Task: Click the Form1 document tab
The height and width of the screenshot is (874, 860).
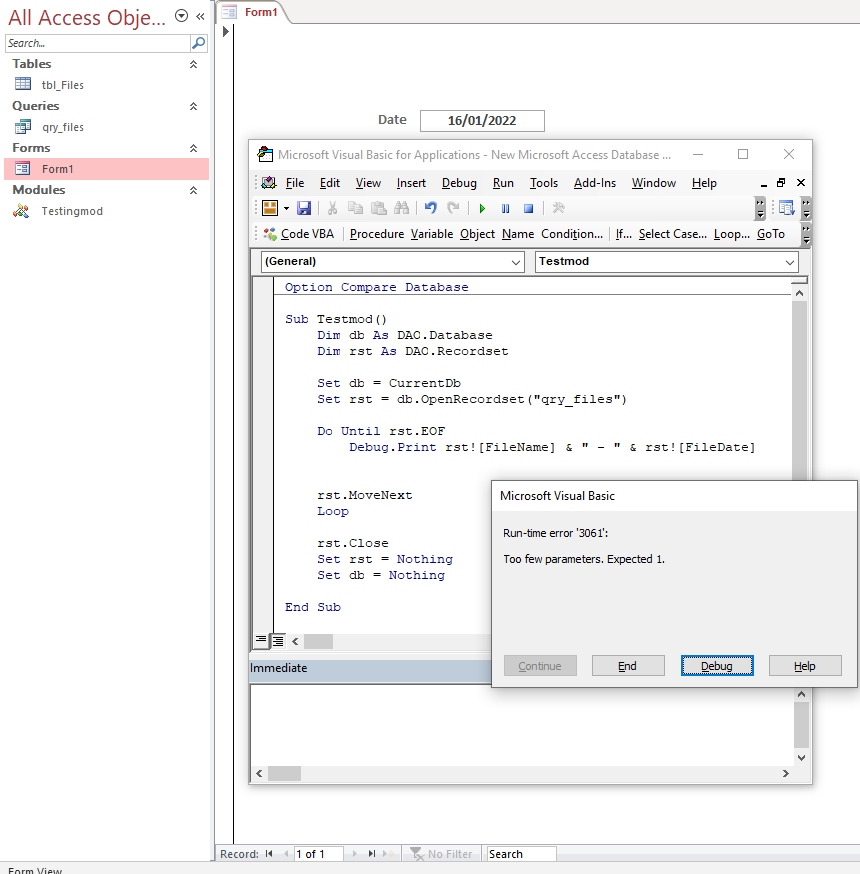Action: [x=254, y=12]
